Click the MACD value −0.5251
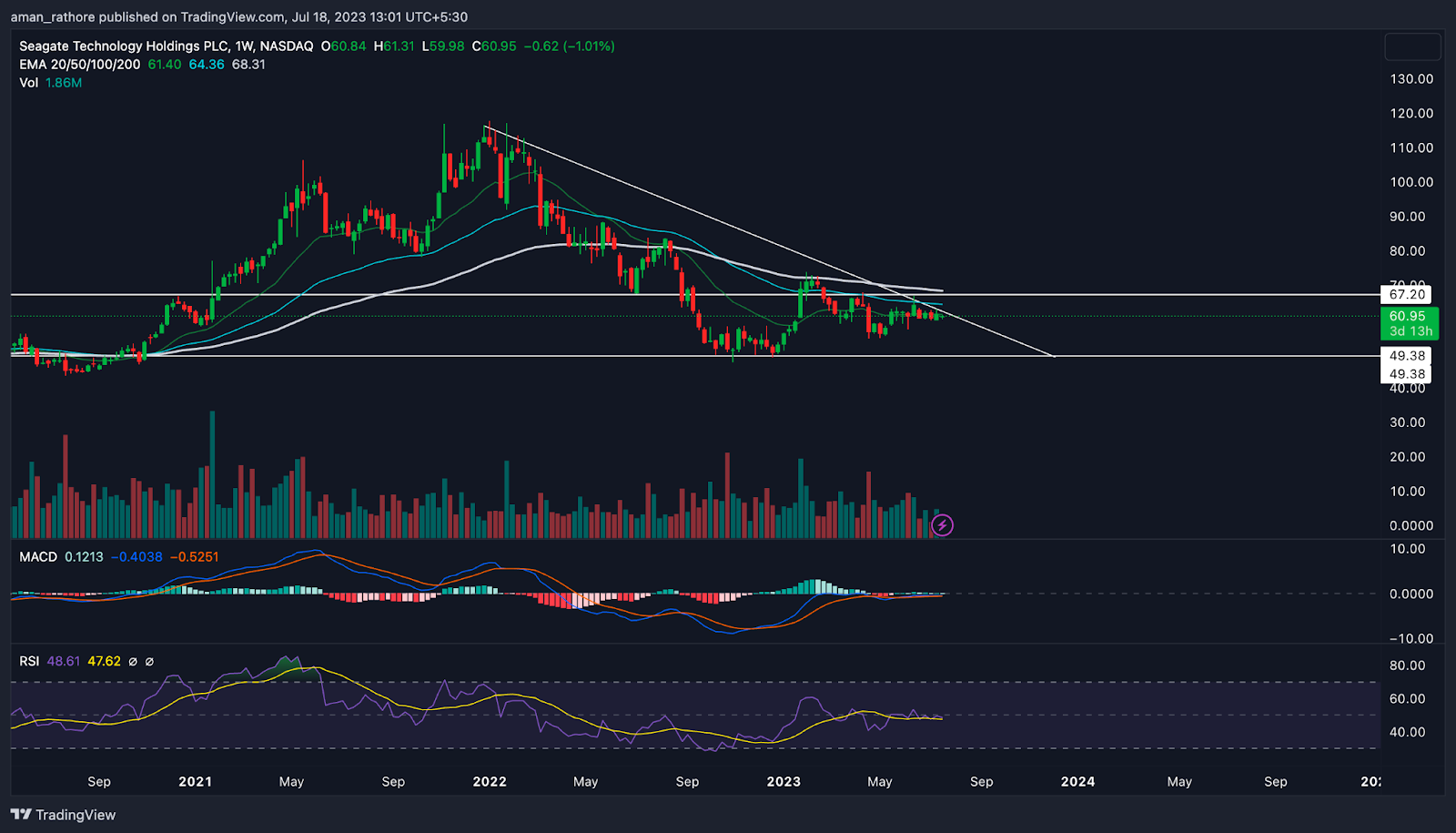 tap(194, 557)
